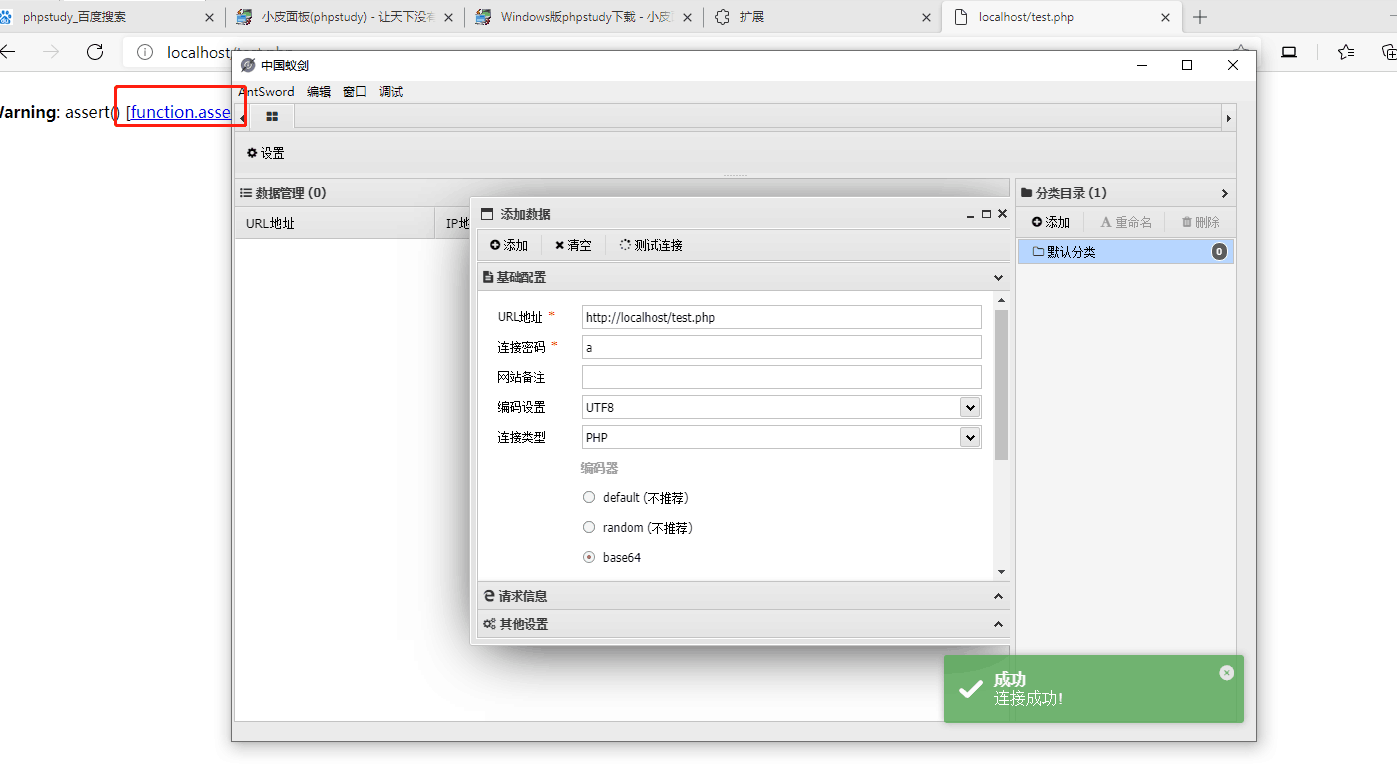Click the URL地址 column header

coord(334,223)
